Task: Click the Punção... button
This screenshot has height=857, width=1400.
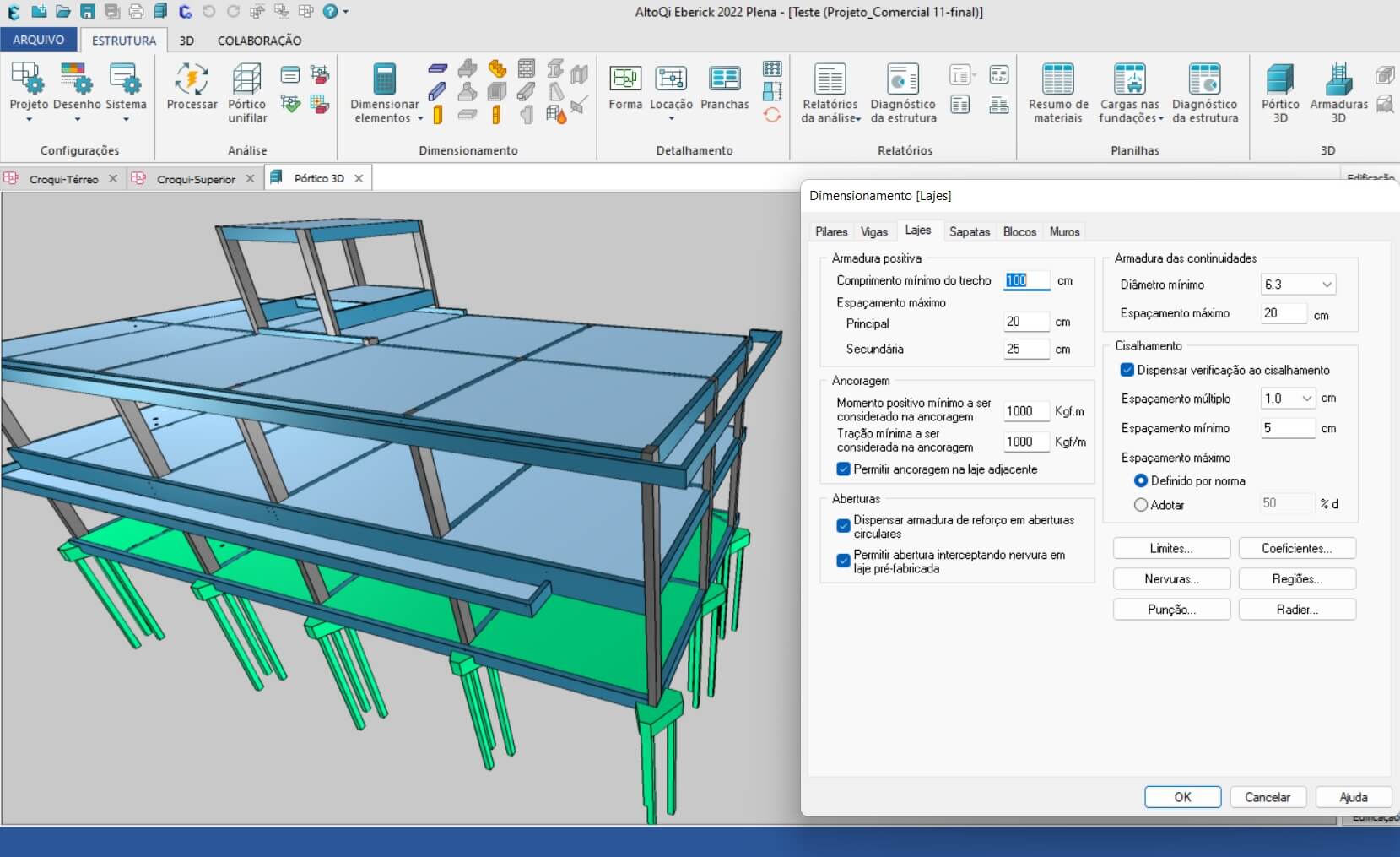Action: (x=1171, y=610)
